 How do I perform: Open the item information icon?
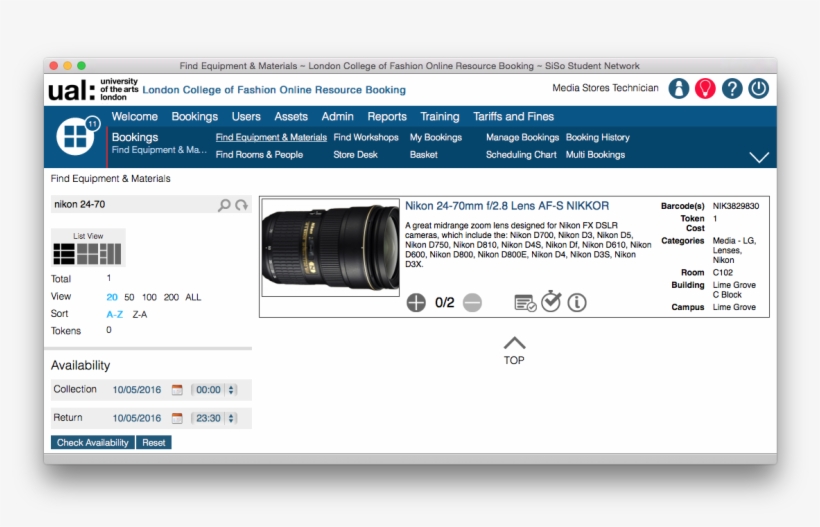click(x=577, y=302)
